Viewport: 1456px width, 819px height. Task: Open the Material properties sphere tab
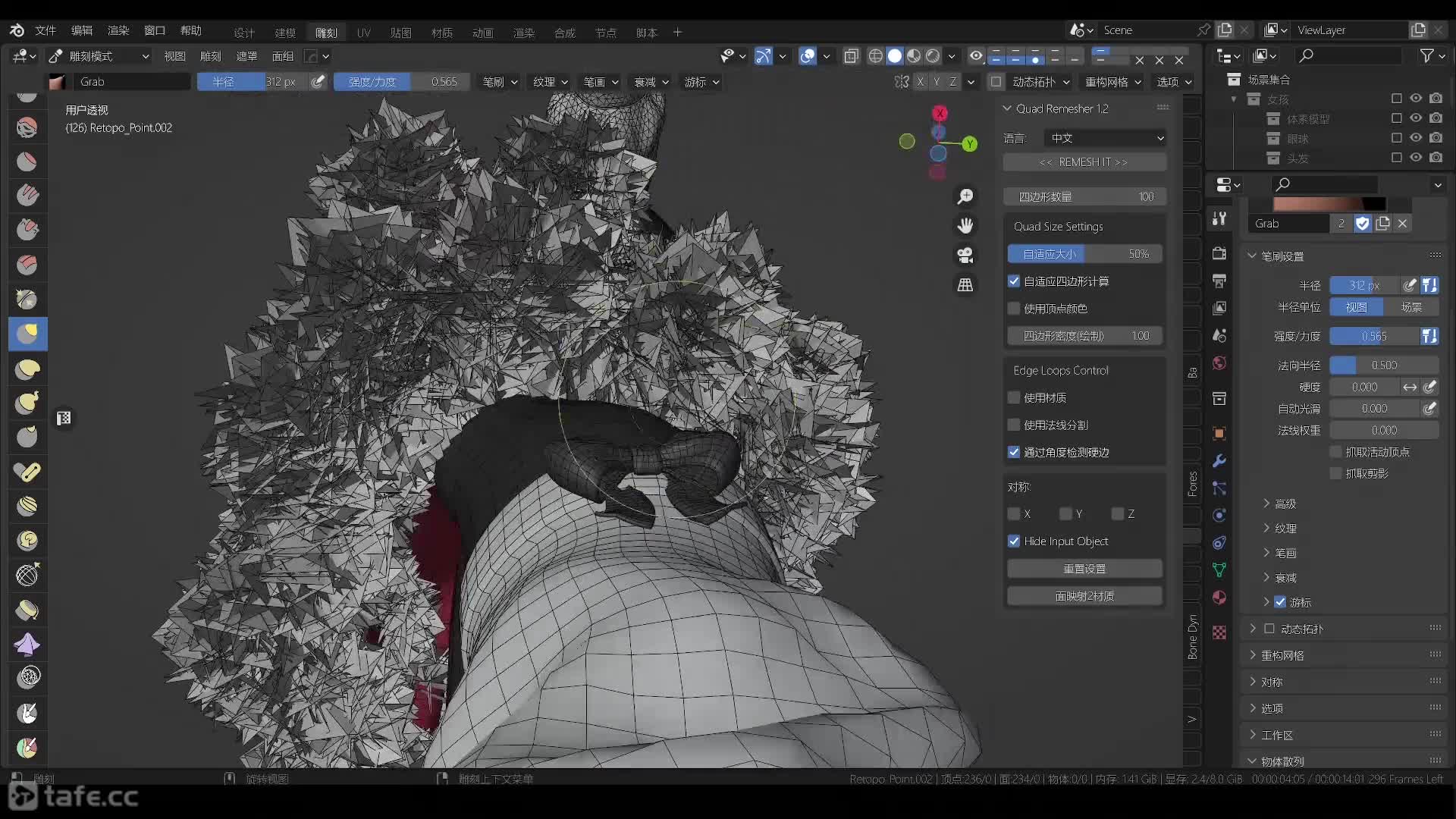click(x=1219, y=598)
